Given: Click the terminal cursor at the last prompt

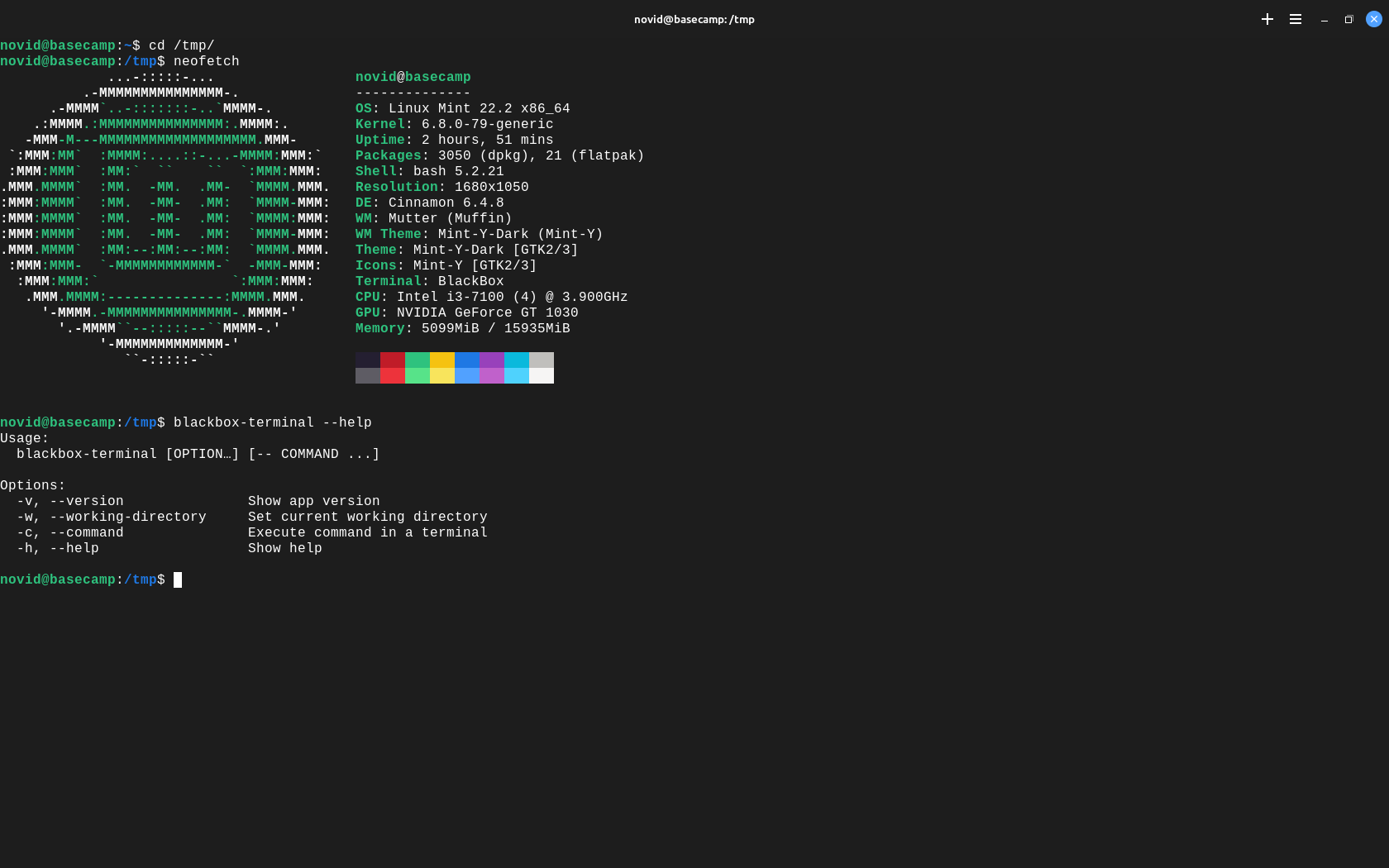Looking at the screenshot, I should pyautogui.click(x=178, y=579).
